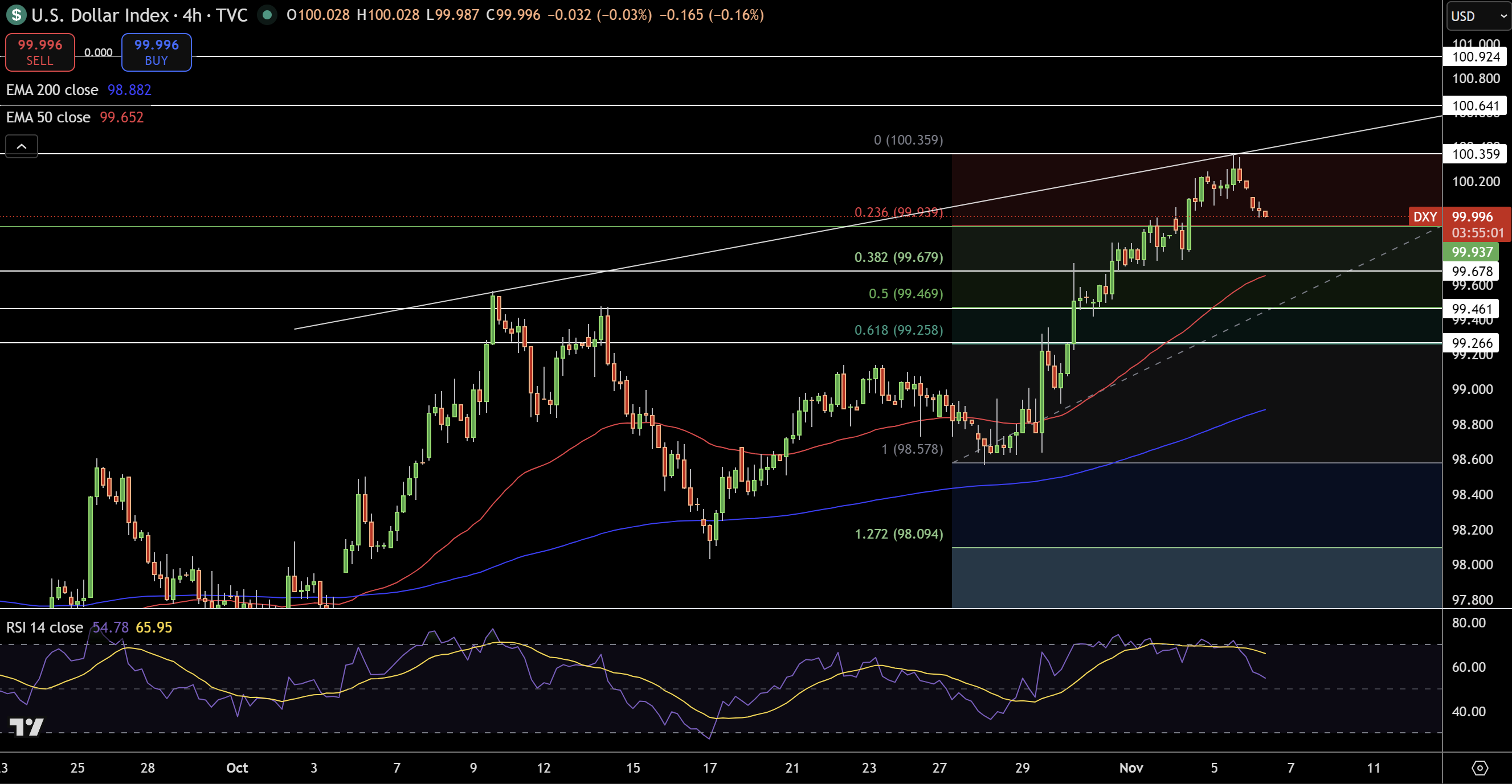Click the 100.641 price label
The image size is (1512, 784).
[x=1476, y=105]
